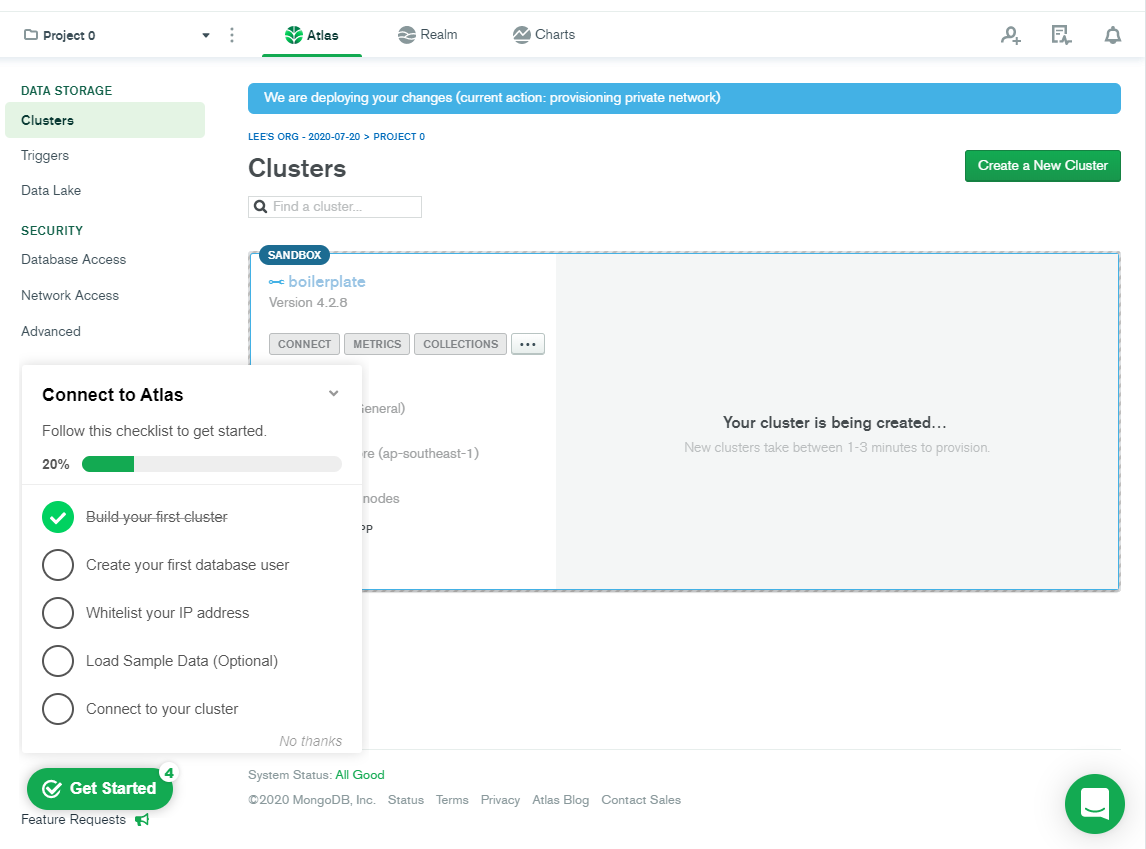Open Advanced security settings
Viewport: 1146px width, 849px height.
50,331
